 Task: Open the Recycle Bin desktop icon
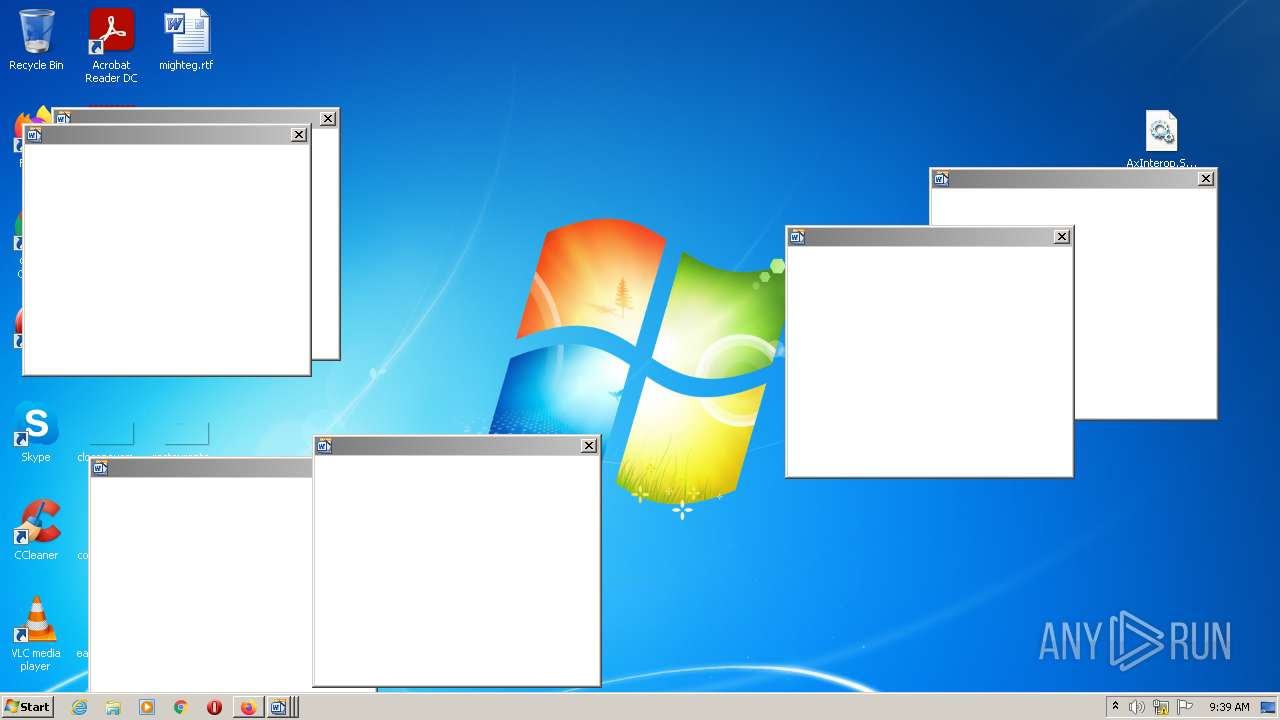(x=36, y=40)
